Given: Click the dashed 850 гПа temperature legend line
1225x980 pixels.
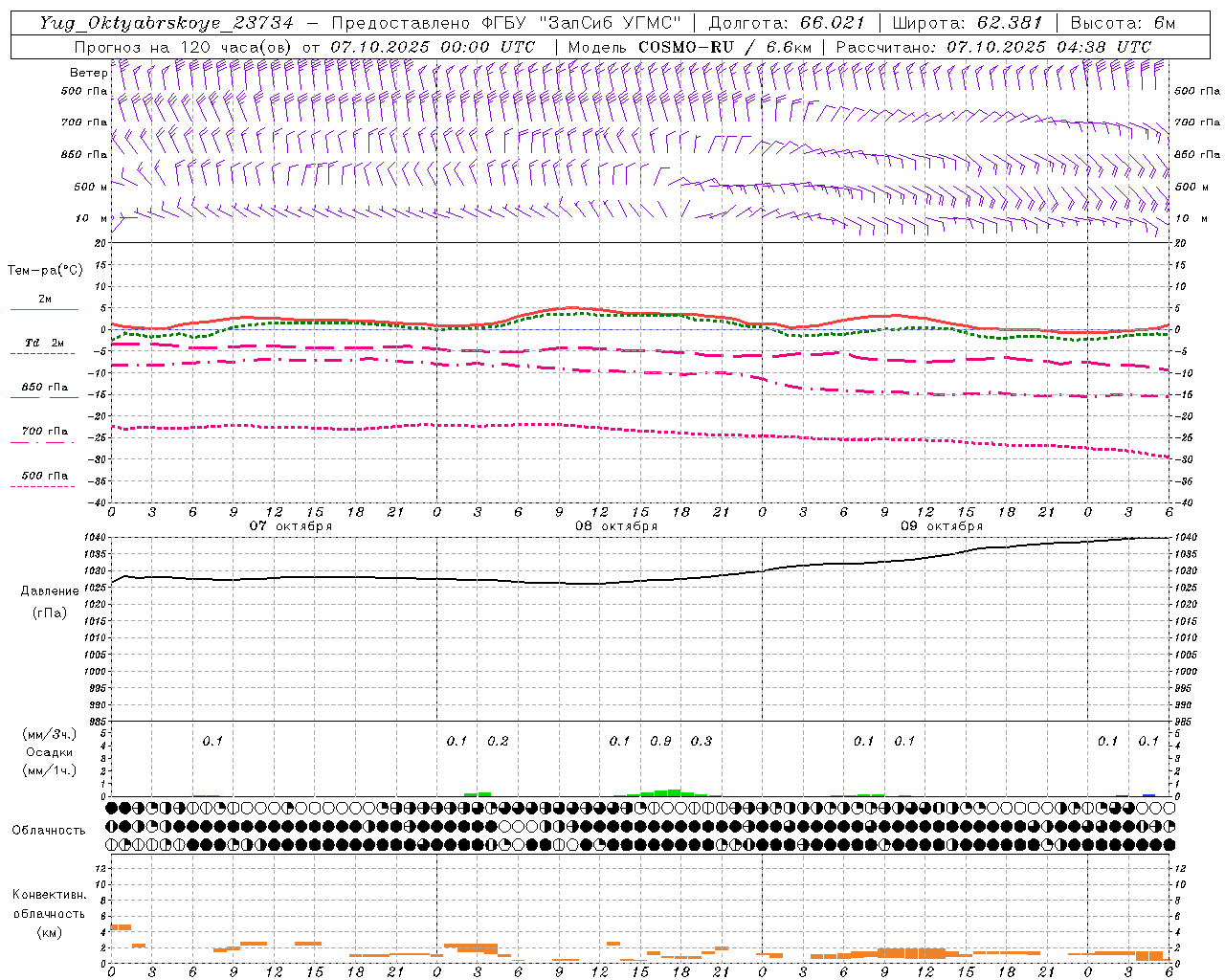Looking at the screenshot, I should click(44, 397).
